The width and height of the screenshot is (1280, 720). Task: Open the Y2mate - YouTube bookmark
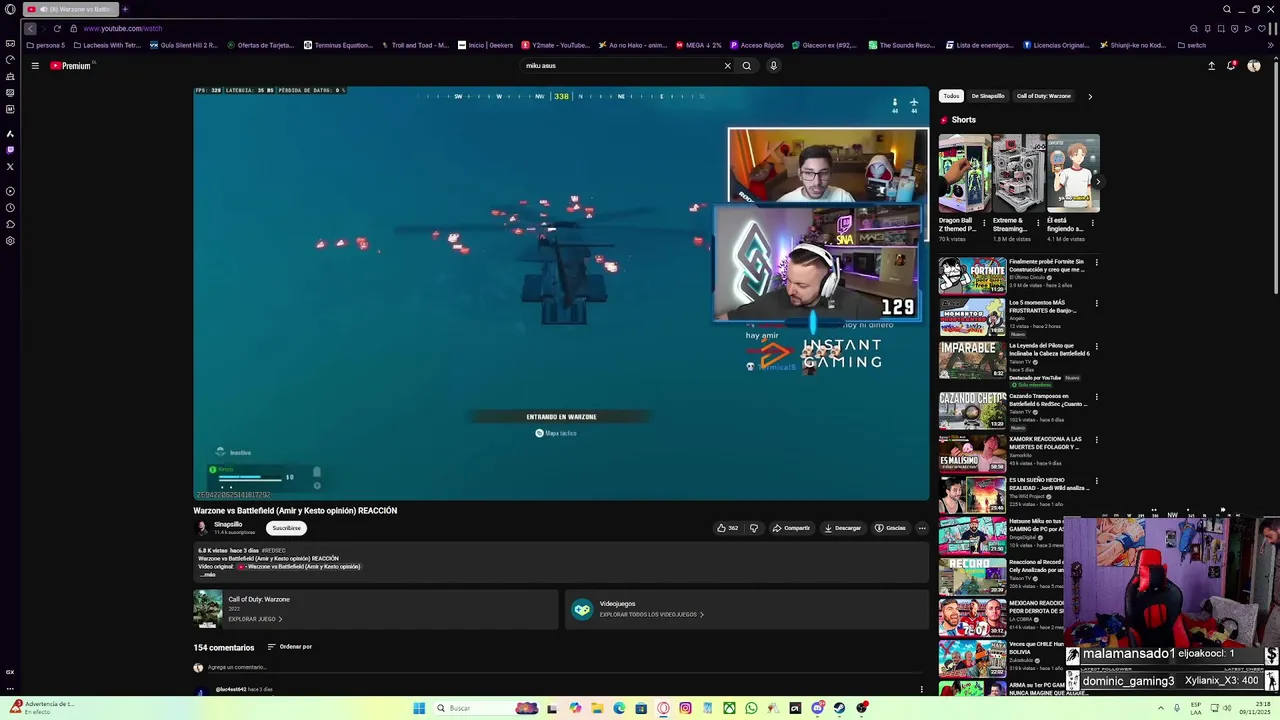click(556, 45)
